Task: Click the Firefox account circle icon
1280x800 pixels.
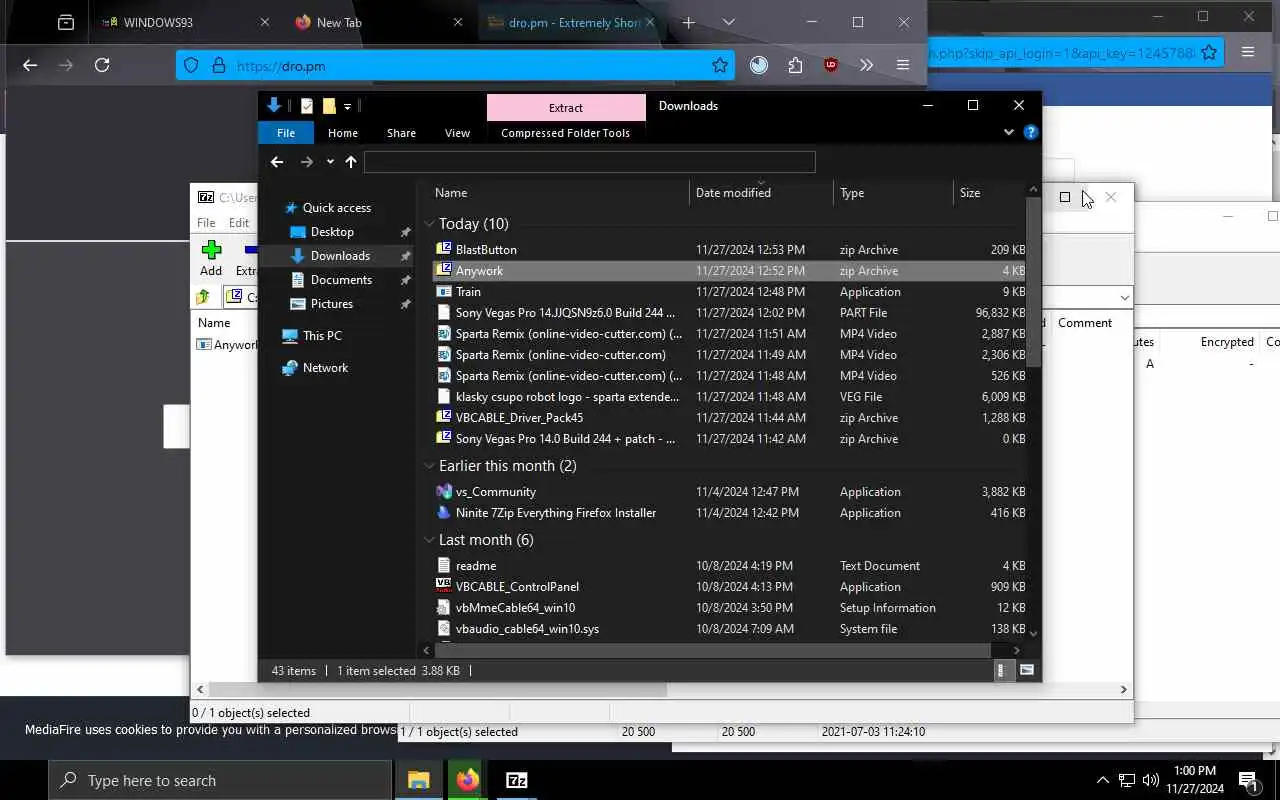Action: click(x=759, y=65)
